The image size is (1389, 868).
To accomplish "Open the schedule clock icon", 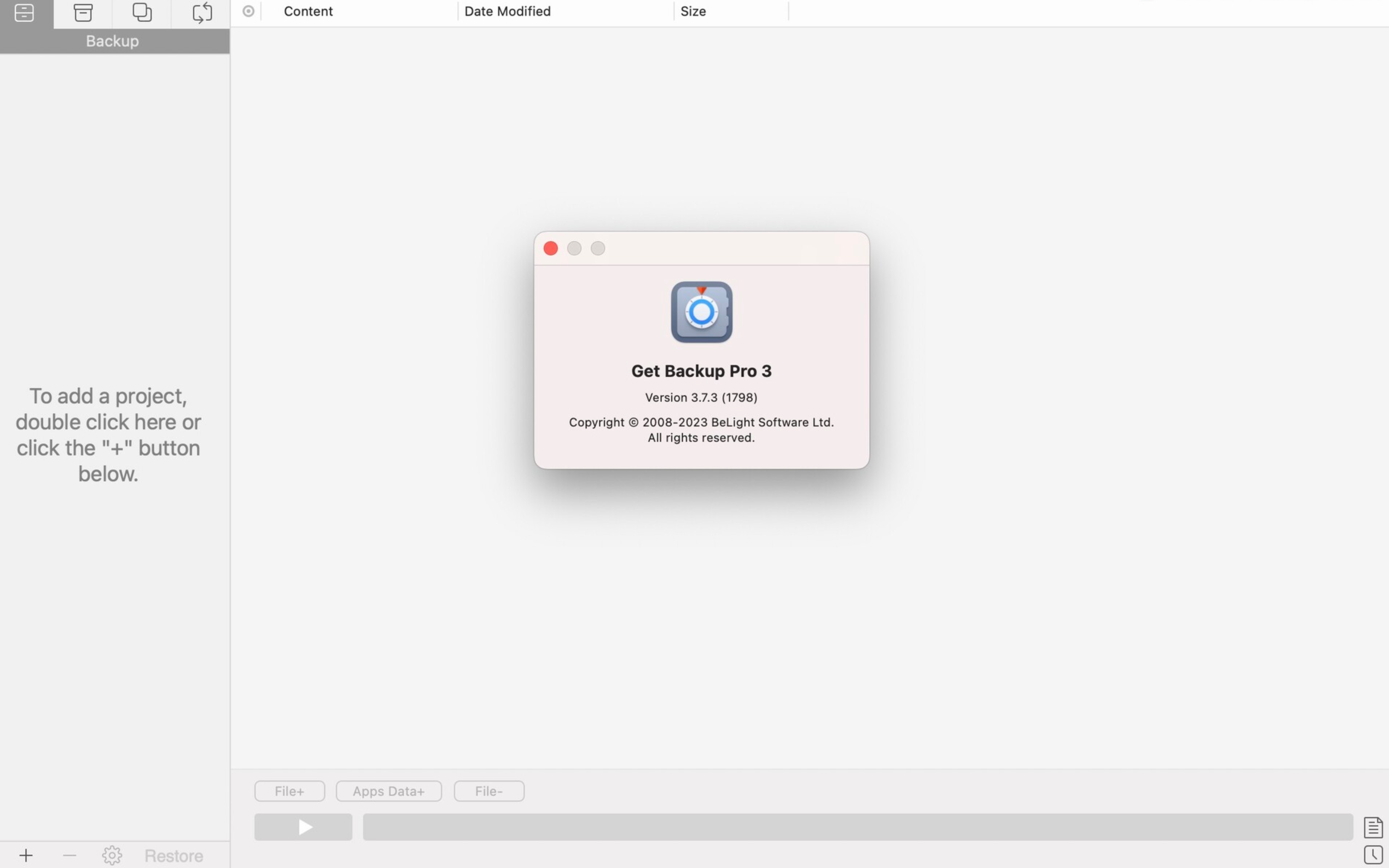I will [1373, 855].
